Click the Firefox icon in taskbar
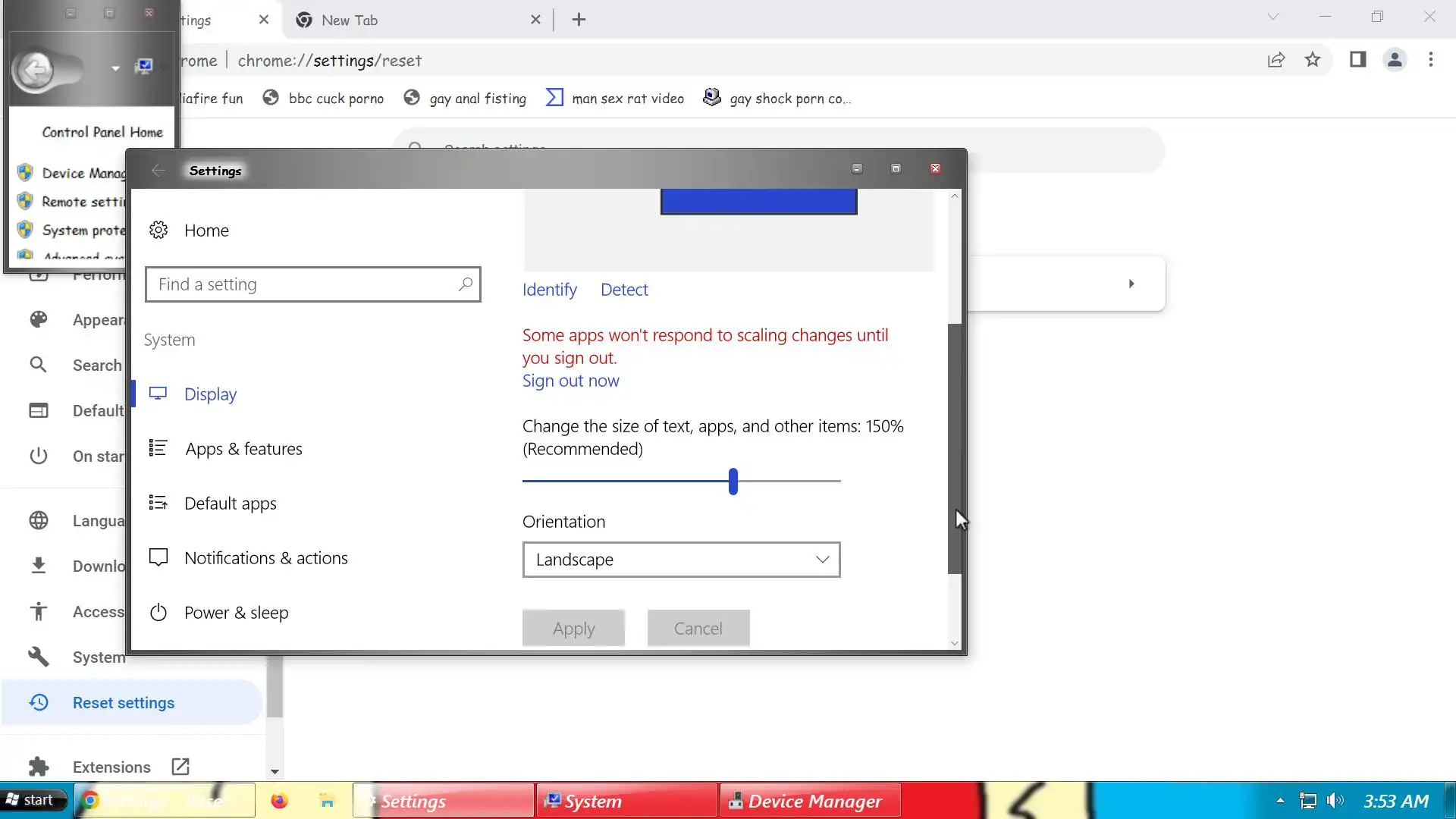This screenshot has width=1456, height=819. 279,801
